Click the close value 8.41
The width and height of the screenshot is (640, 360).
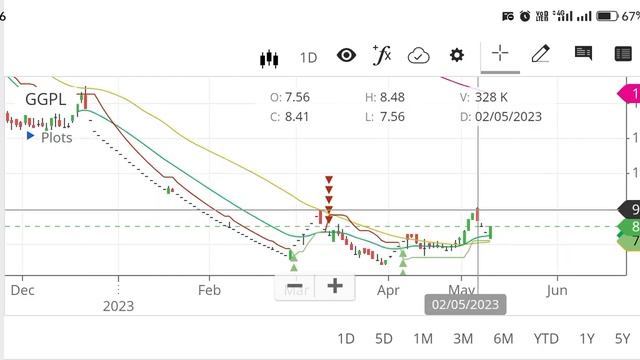[x=297, y=117]
